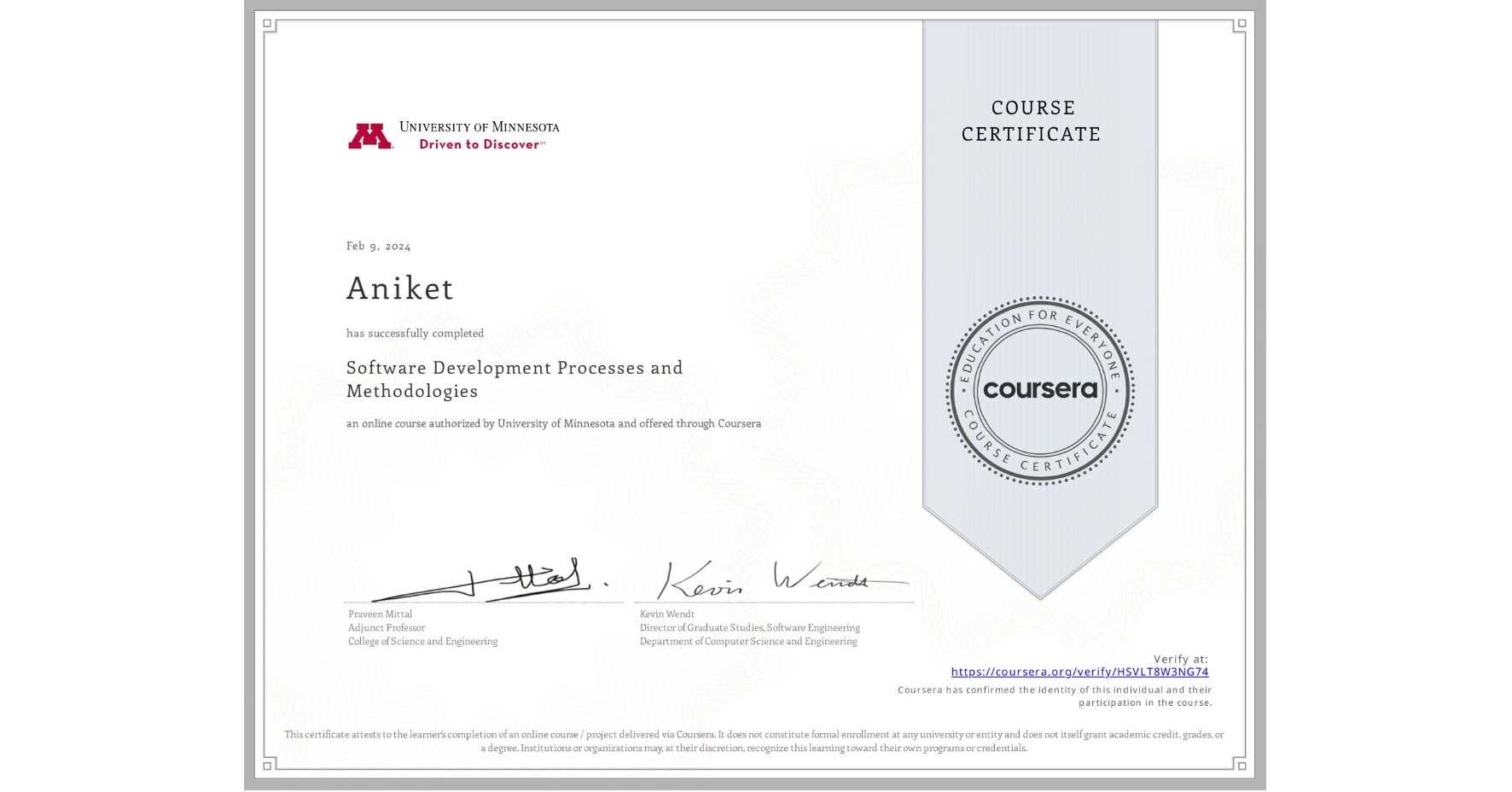
Task: Click 'Coursera has confirmed the identity' statement
Action: (x=1055, y=696)
